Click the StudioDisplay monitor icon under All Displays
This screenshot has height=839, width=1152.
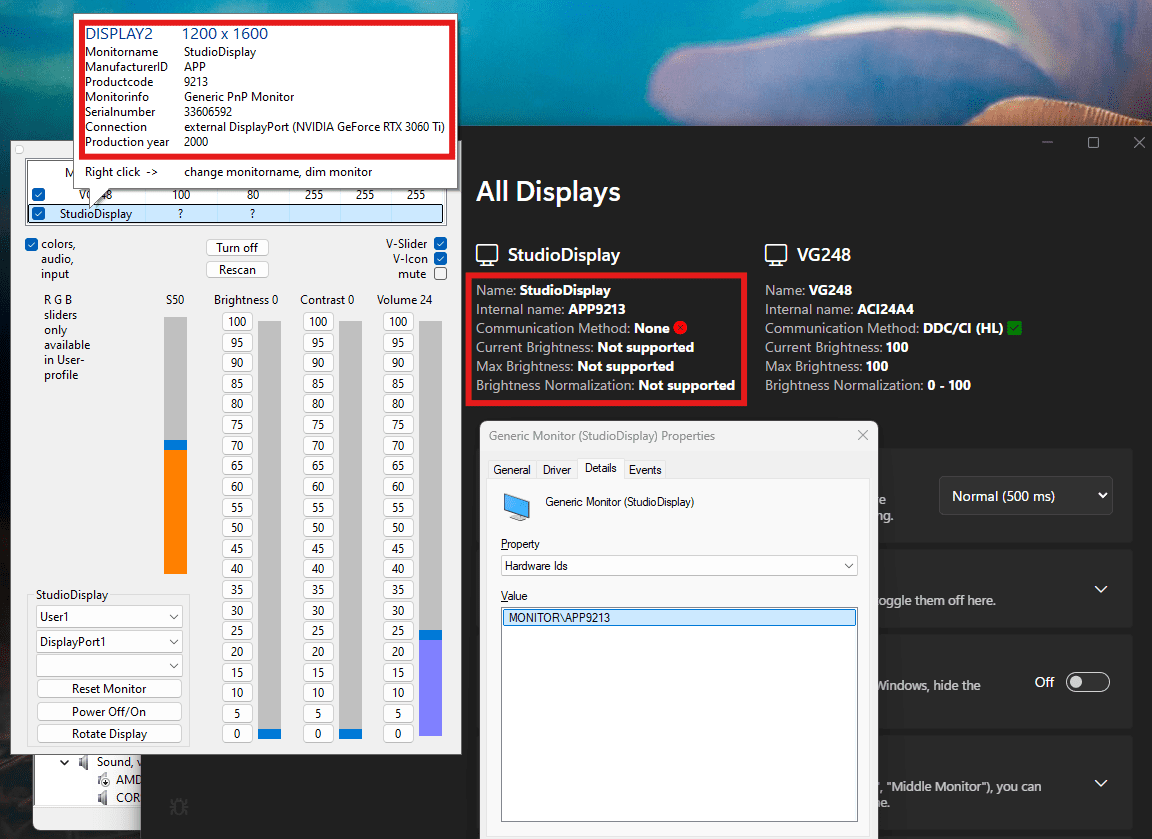pyautogui.click(x=487, y=255)
